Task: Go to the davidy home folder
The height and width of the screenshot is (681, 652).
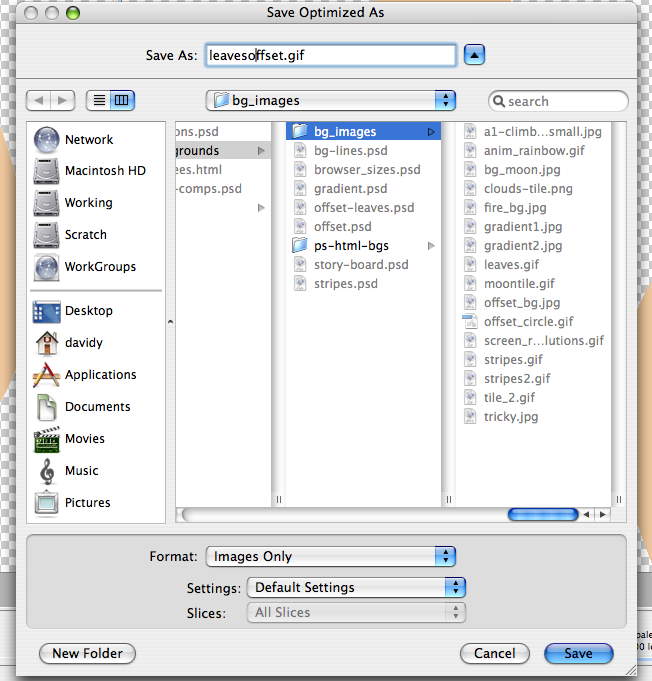Action: [47, 343]
